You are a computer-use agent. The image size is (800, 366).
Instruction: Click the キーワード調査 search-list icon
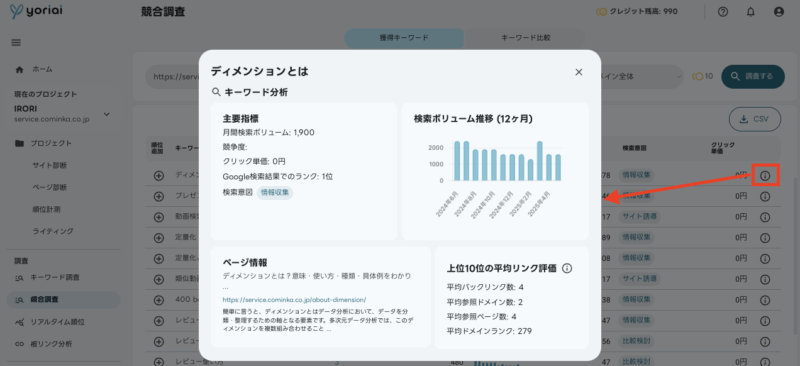point(20,278)
